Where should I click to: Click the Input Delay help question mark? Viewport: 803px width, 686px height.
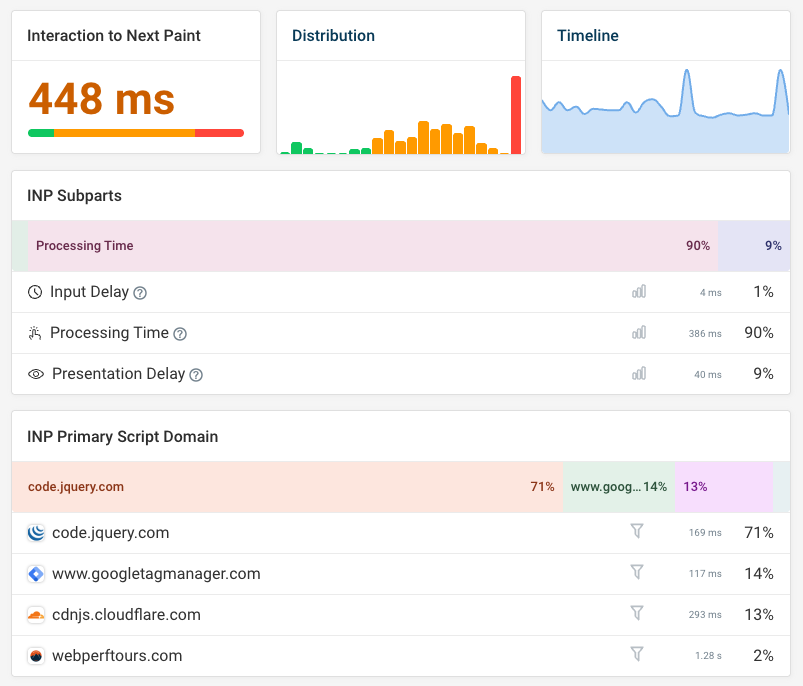coord(139,291)
